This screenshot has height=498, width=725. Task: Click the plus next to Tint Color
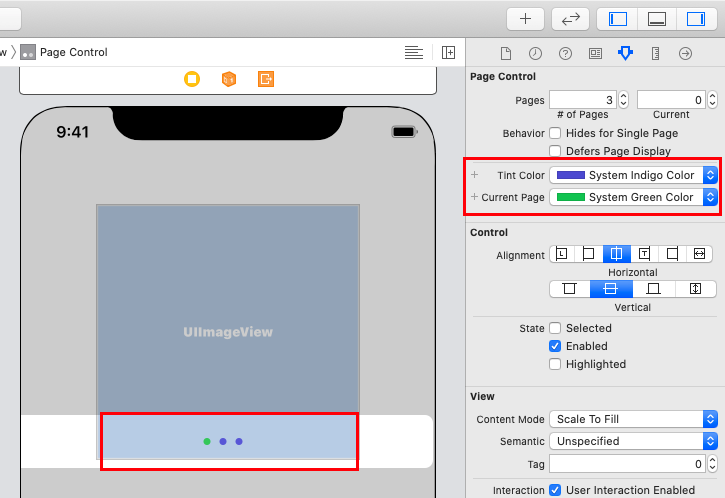[x=474, y=175]
